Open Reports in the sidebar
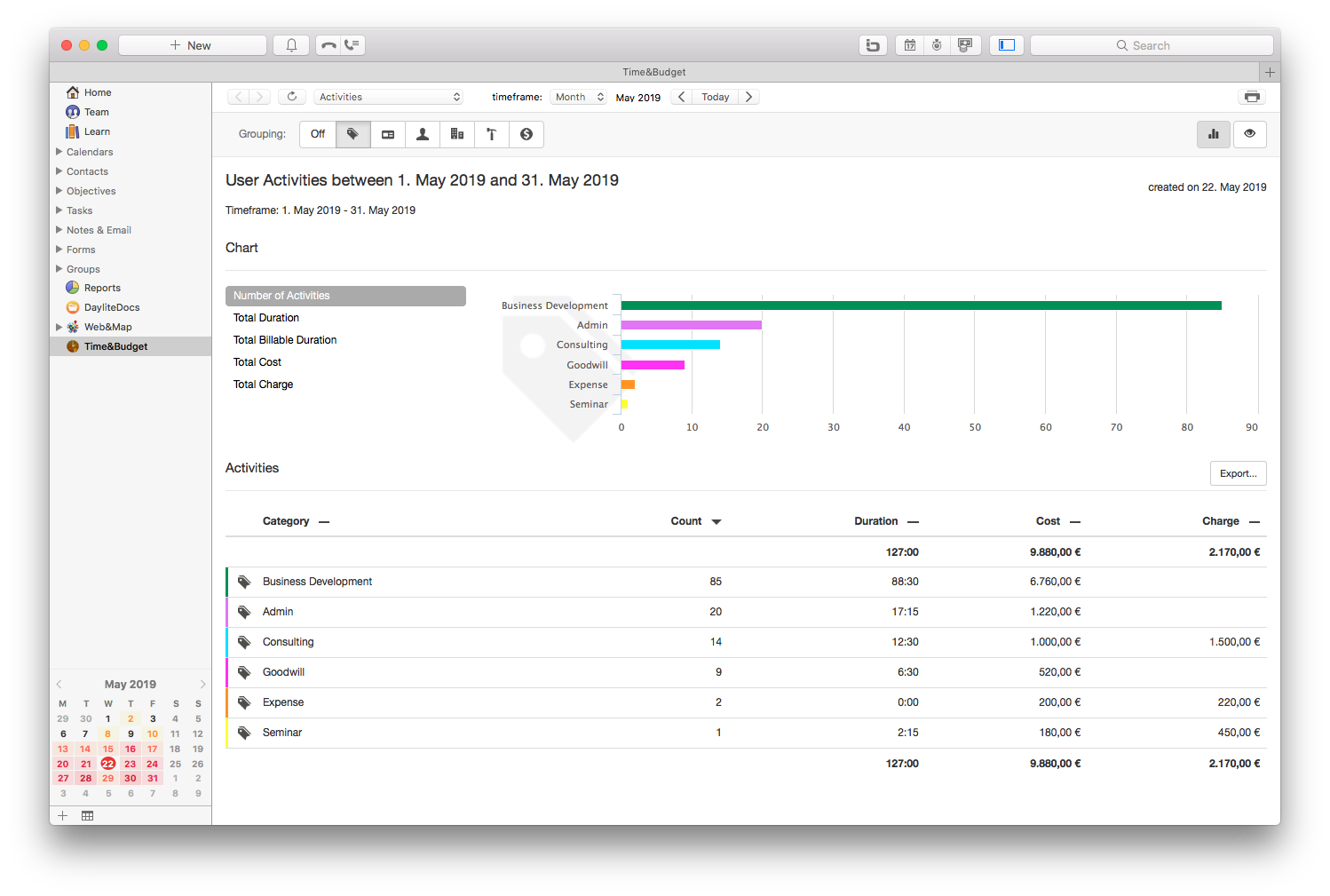Image resolution: width=1330 pixels, height=896 pixels. pyautogui.click(x=102, y=288)
